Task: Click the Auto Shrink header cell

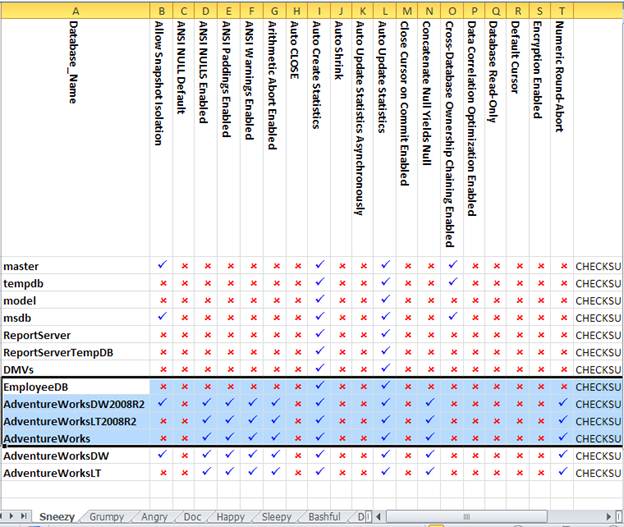Action: coord(341,137)
